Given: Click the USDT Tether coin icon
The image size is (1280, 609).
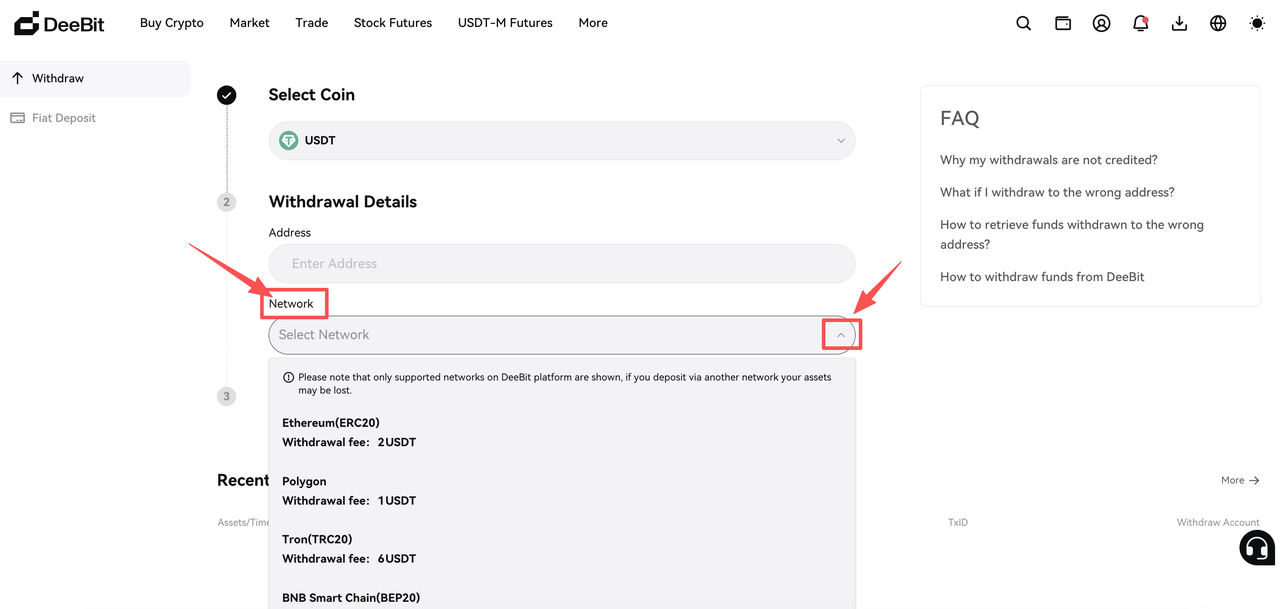Looking at the screenshot, I should [x=288, y=141].
